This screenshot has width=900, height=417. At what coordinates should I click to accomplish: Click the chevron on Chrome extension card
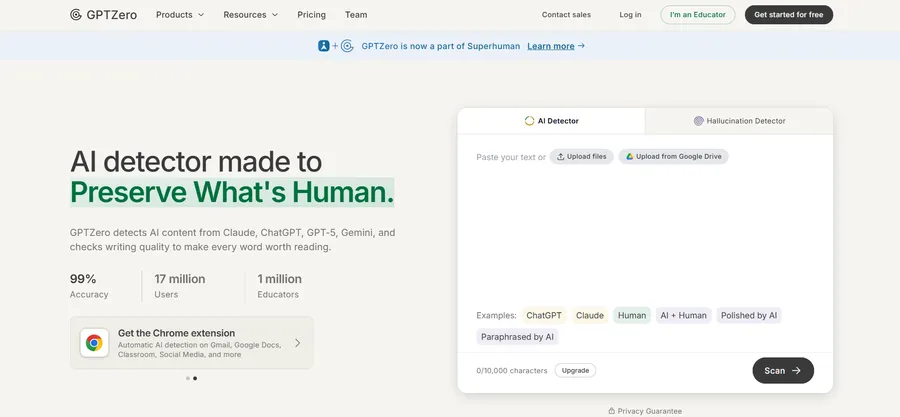point(297,343)
